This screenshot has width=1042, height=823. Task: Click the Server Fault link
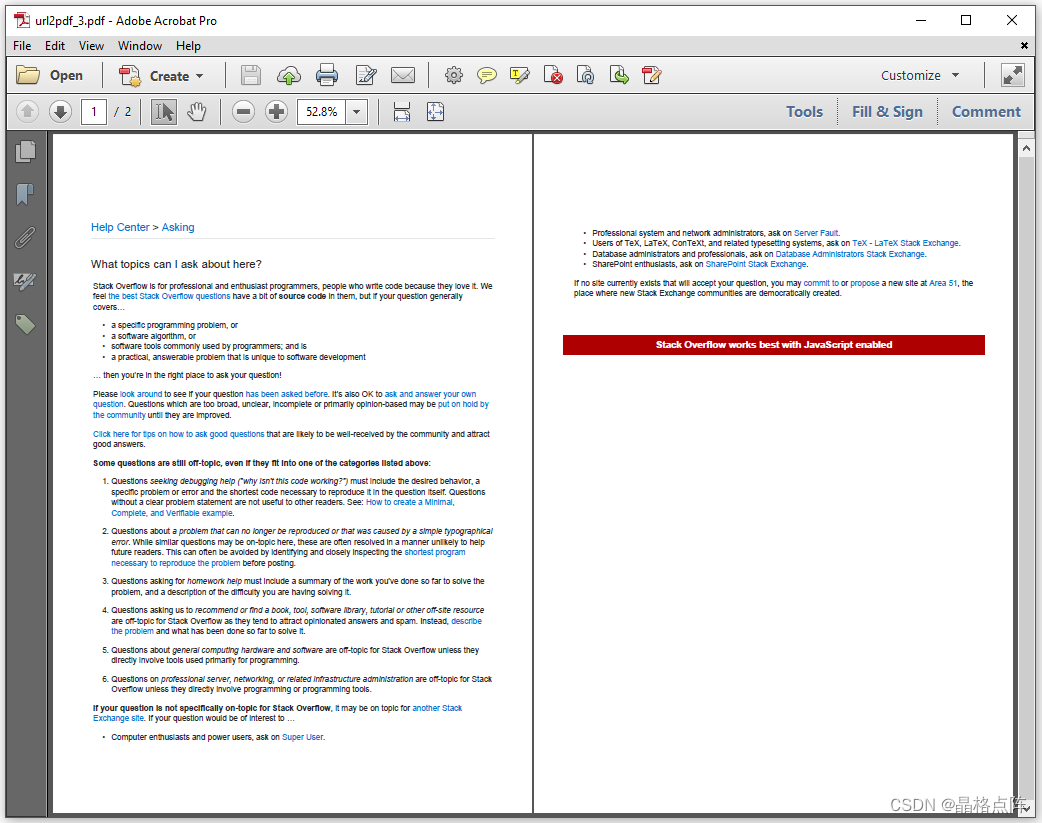(x=816, y=233)
